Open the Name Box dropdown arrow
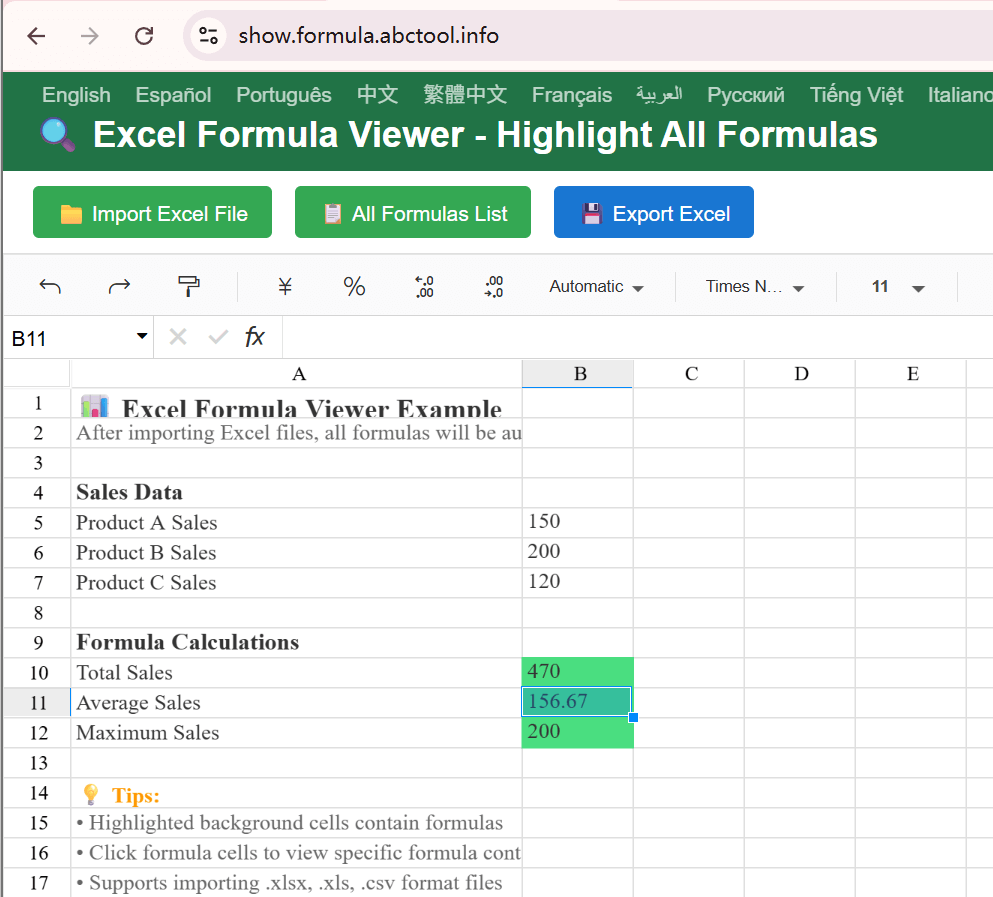 point(141,337)
